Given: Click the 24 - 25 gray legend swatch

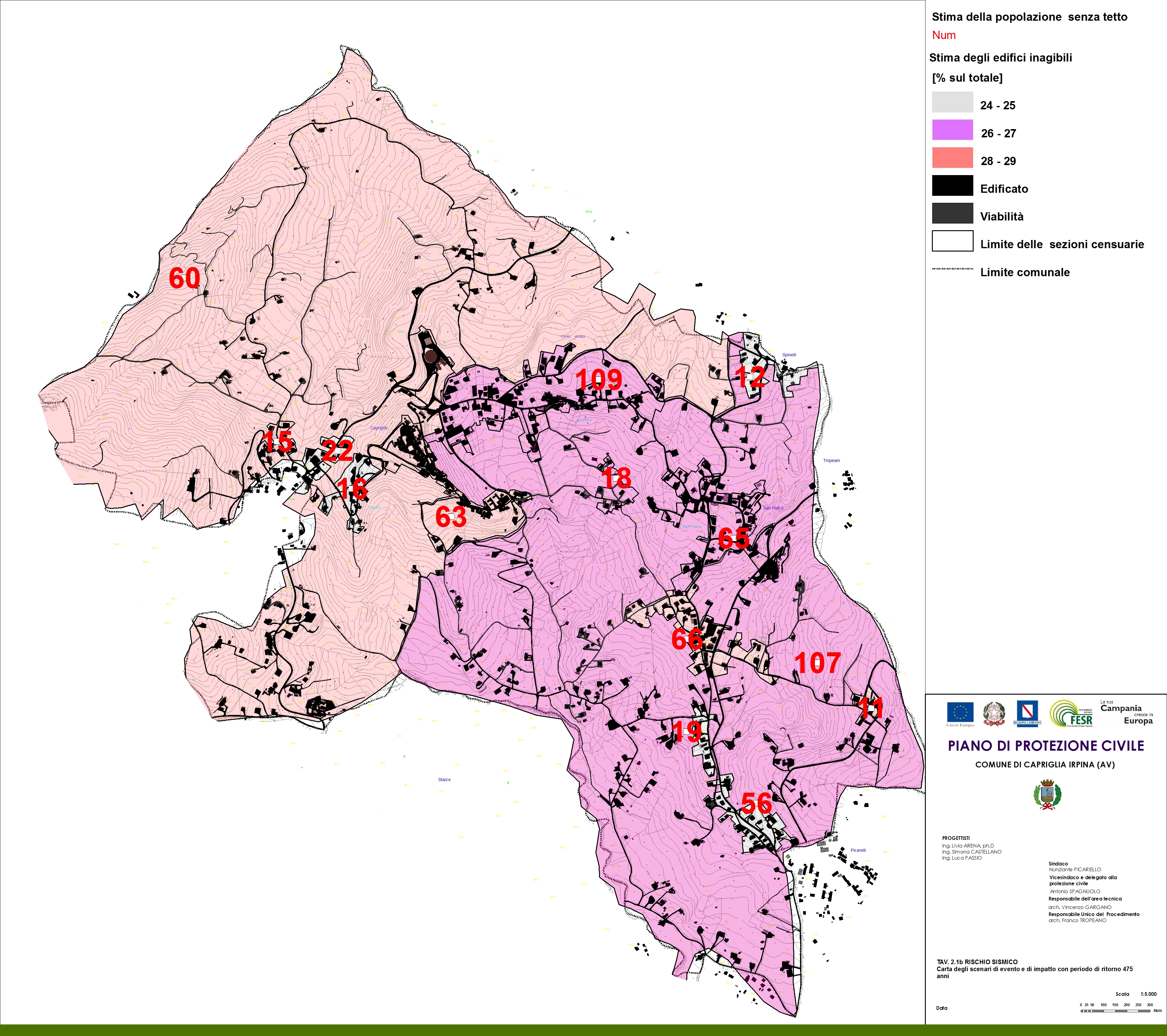Looking at the screenshot, I should [952, 102].
